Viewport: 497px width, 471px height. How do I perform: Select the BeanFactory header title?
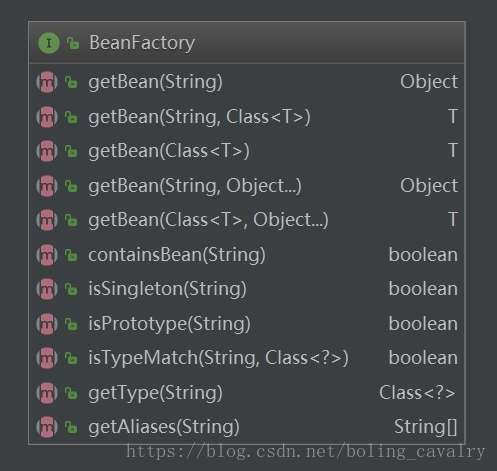(x=142, y=43)
